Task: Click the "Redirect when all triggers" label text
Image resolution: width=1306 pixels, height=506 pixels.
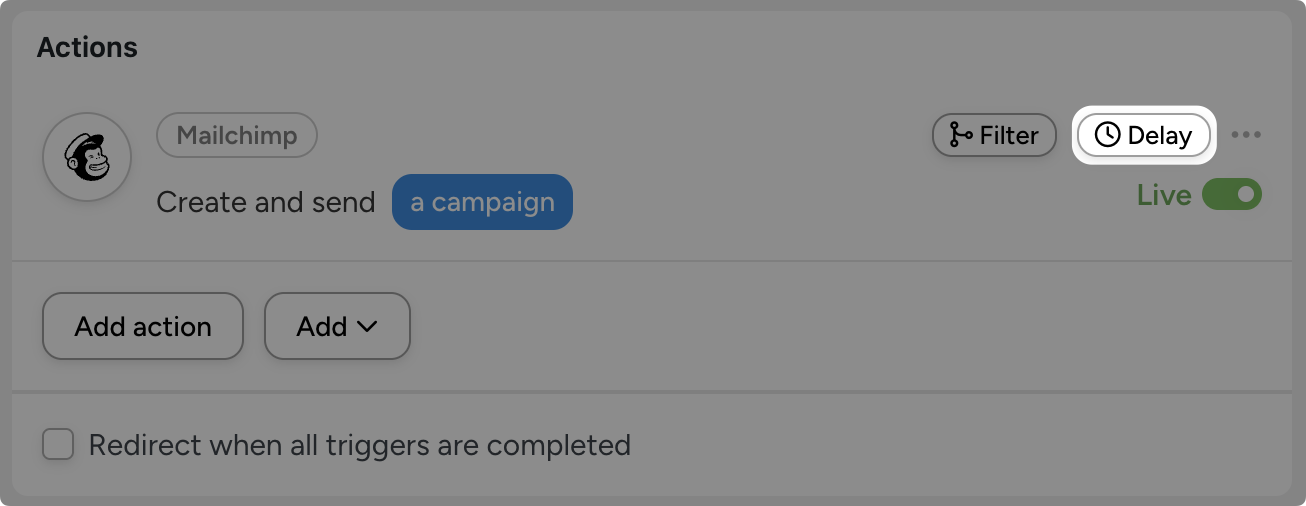Action: point(360,444)
